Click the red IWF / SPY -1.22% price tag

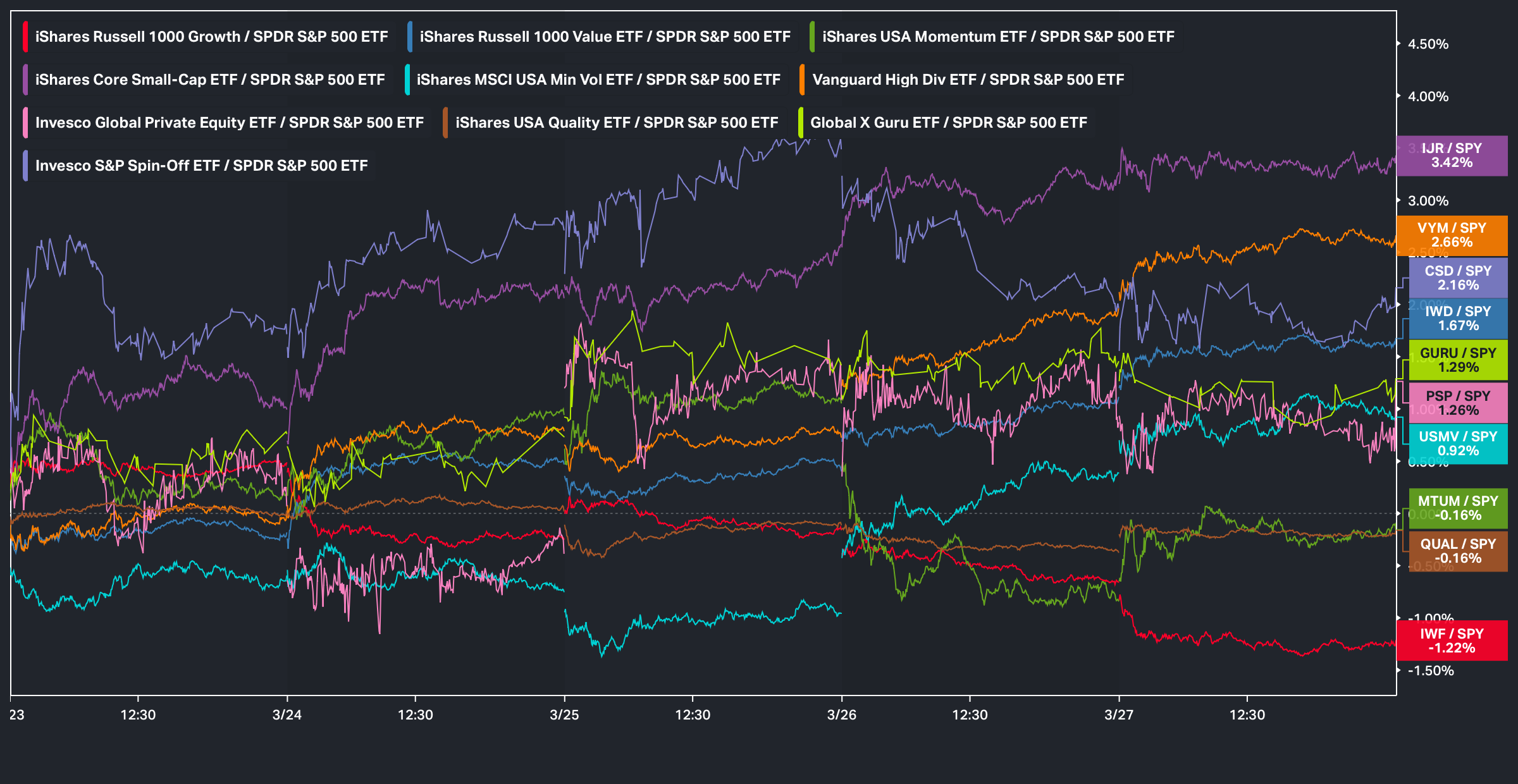tap(1452, 641)
